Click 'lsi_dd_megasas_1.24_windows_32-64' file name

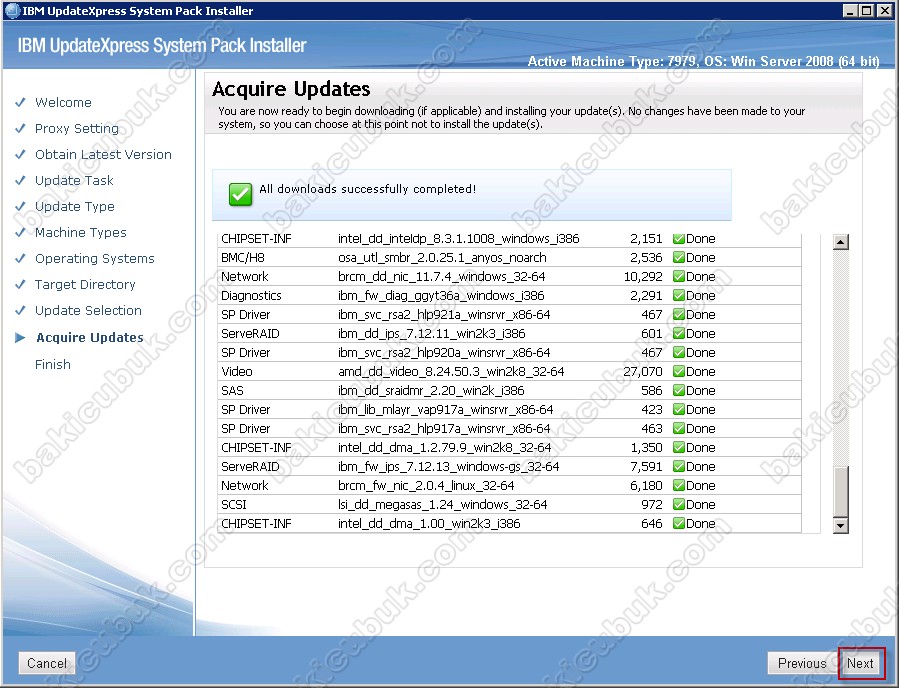coord(443,505)
